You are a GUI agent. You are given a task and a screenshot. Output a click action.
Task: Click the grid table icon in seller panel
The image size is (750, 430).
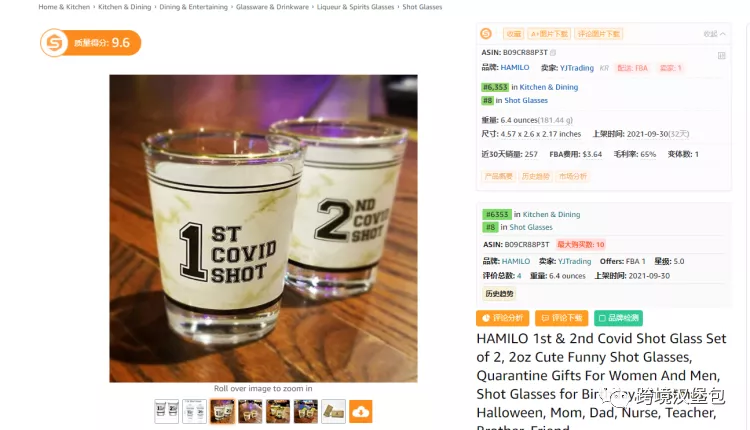pos(721,55)
